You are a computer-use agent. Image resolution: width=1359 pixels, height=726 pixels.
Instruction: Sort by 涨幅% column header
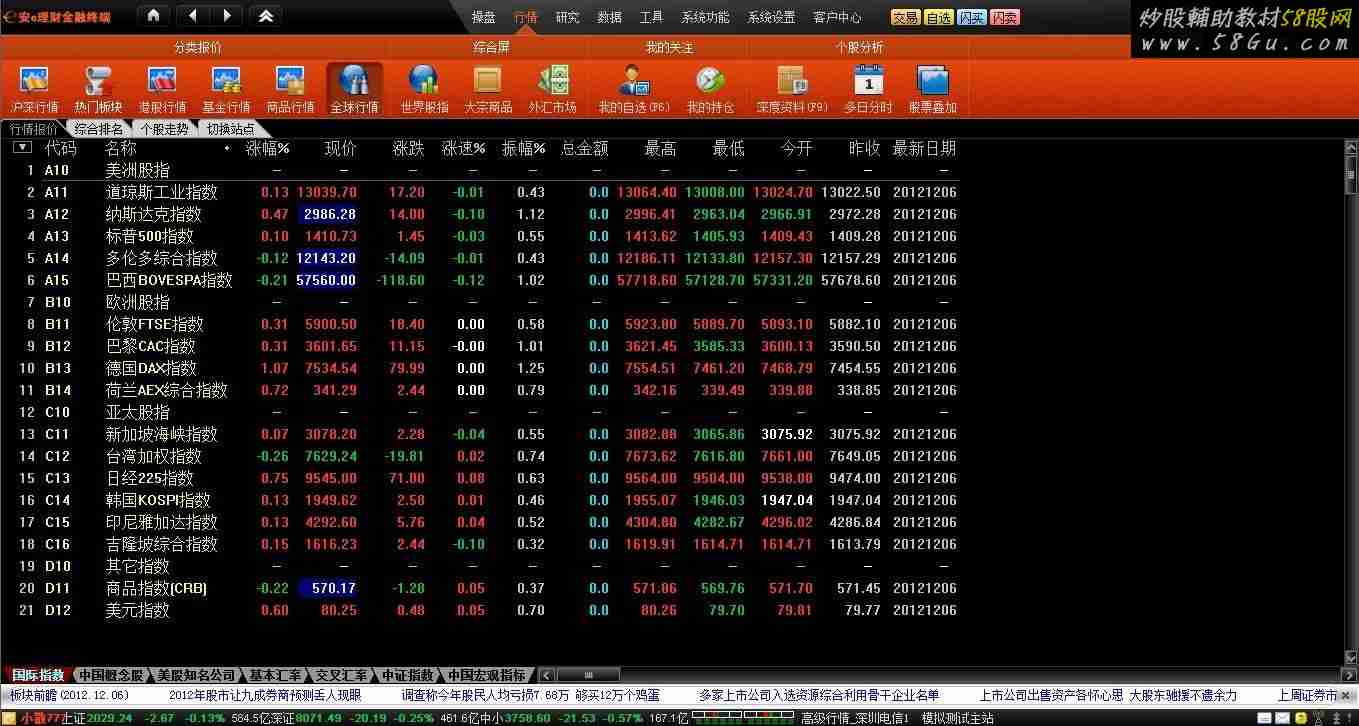pos(267,148)
